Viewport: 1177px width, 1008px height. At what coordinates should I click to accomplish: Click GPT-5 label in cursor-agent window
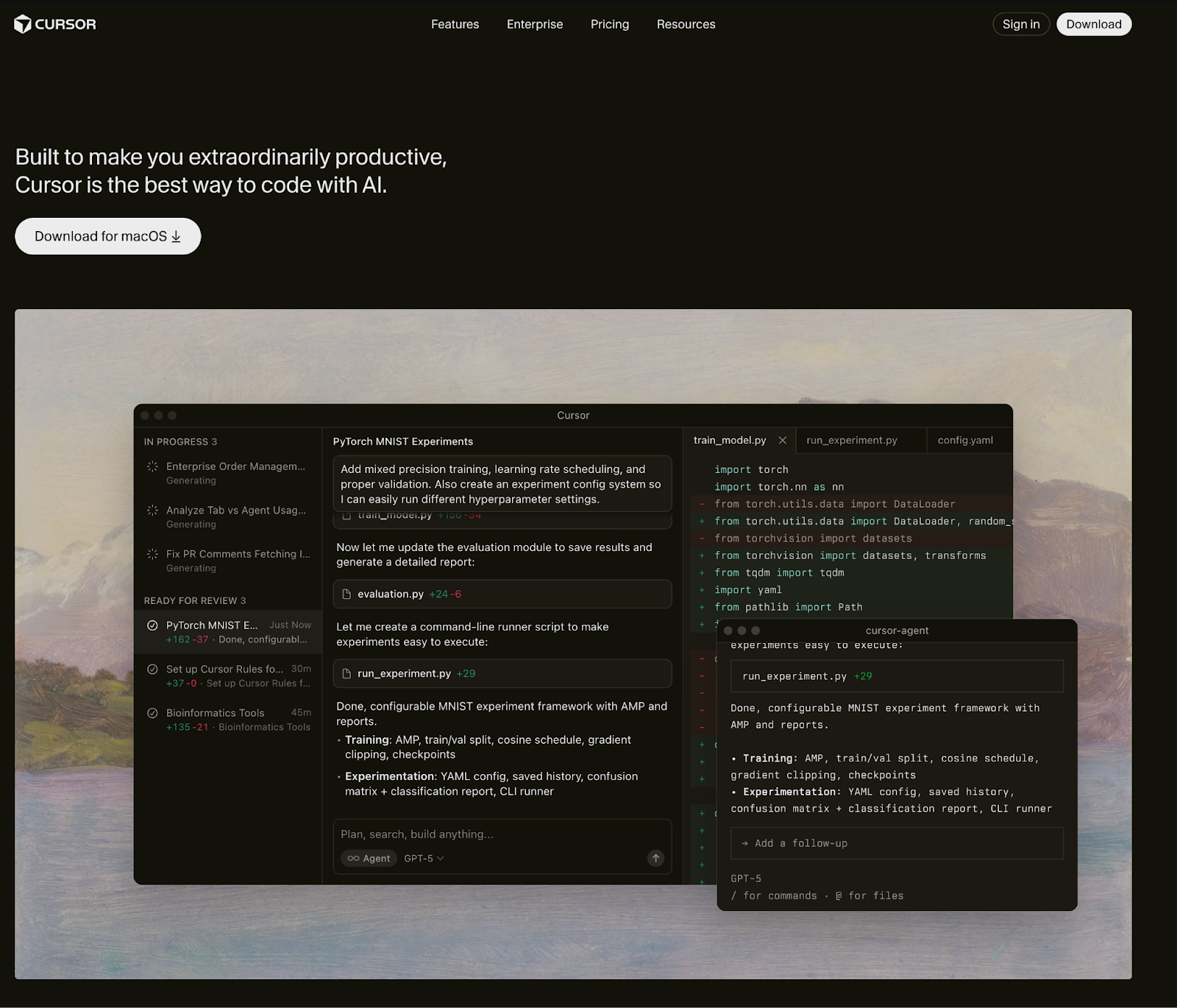(x=746, y=879)
